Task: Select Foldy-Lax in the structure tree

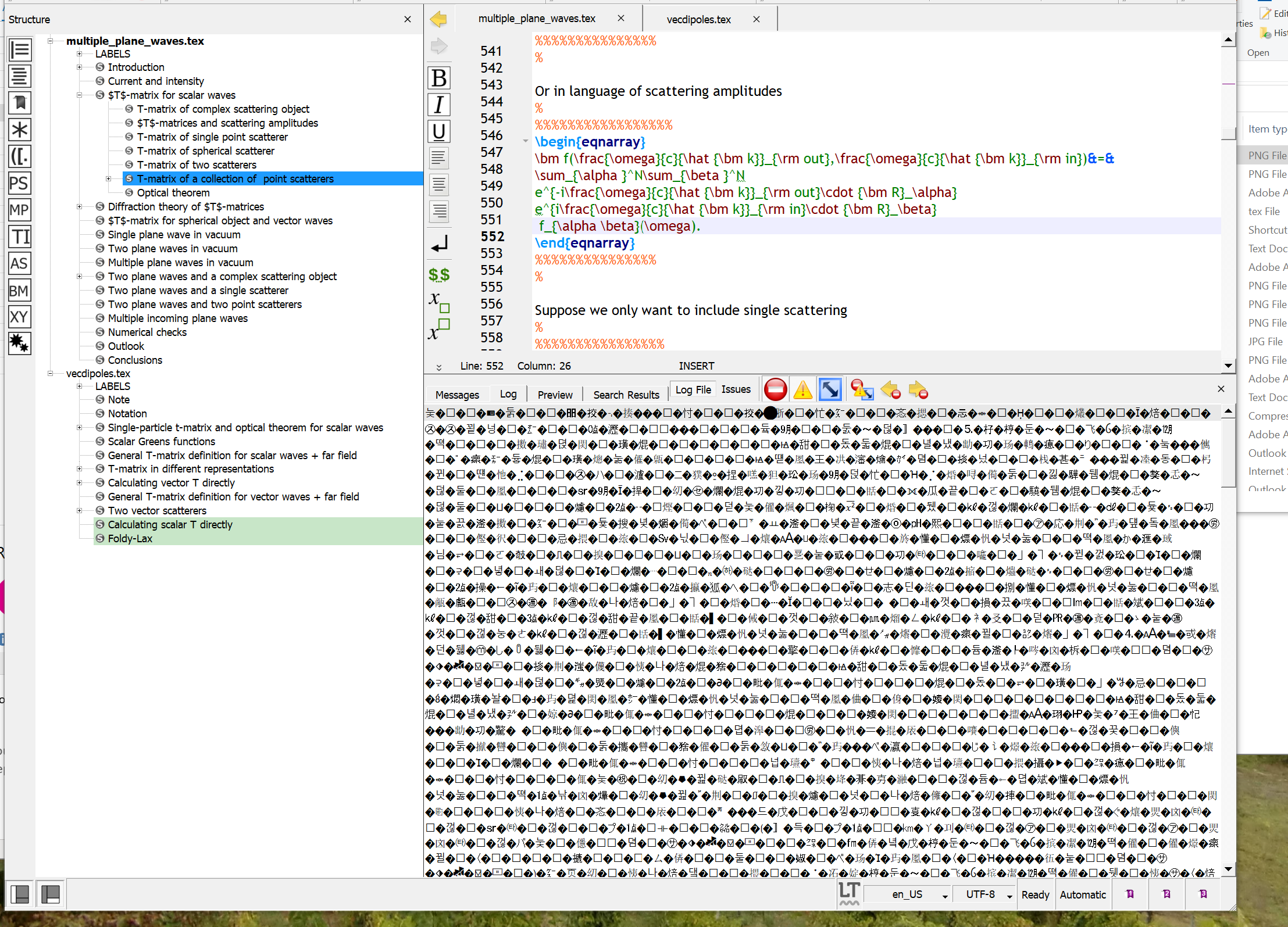Action: 130,538
